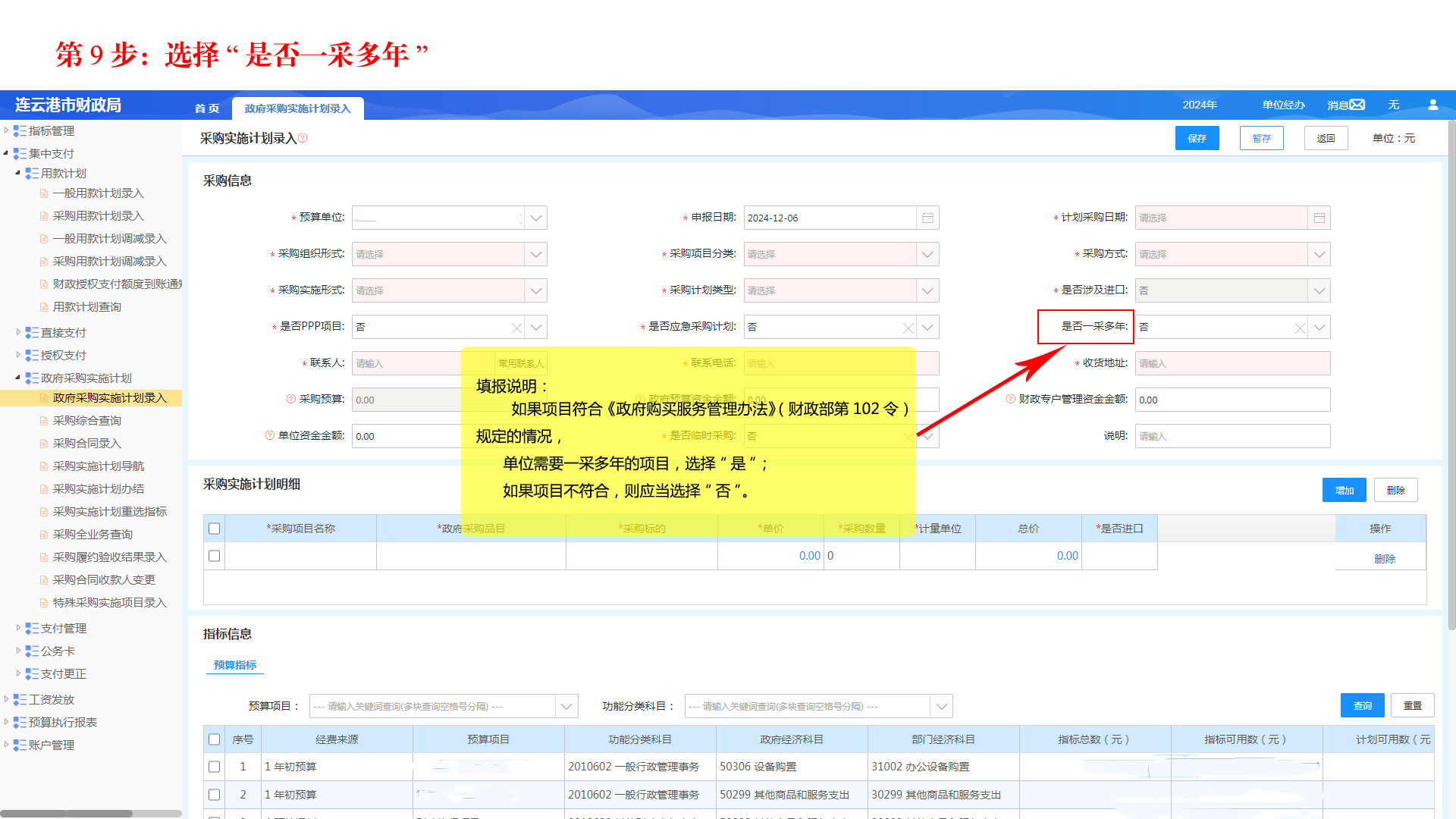Click 删除 link in the detail row
1456x819 pixels.
pyautogui.click(x=1385, y=559)
